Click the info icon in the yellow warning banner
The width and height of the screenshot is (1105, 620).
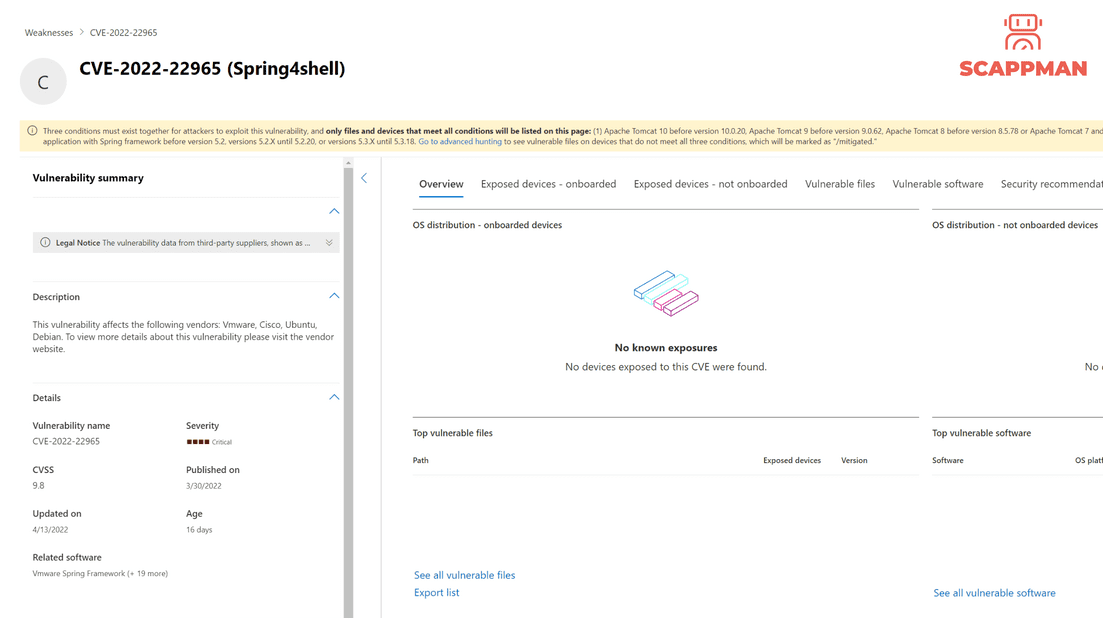(33, 130)
